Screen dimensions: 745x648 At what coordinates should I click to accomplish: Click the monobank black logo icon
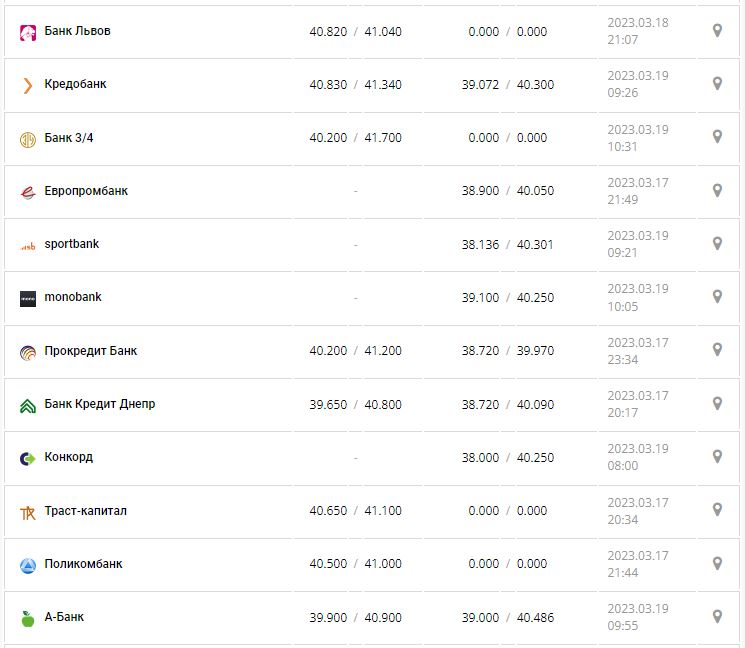point(28,298)
